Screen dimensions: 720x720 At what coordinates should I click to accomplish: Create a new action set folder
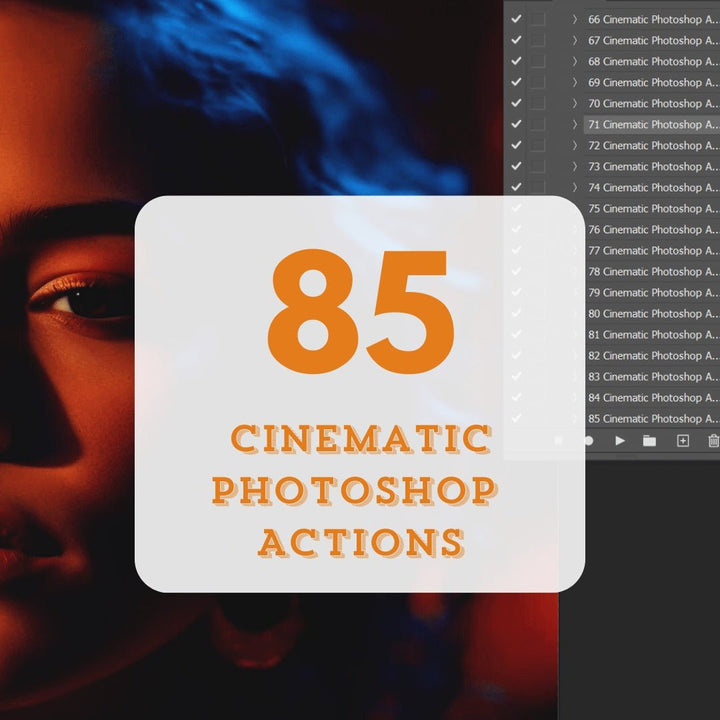649,441
